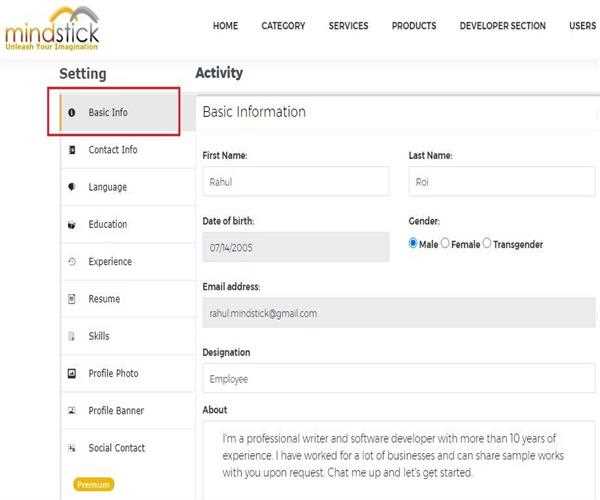The height and width of the screenshot is (500, 600).
Task: Click into the About text area
Action: point(398,460)
